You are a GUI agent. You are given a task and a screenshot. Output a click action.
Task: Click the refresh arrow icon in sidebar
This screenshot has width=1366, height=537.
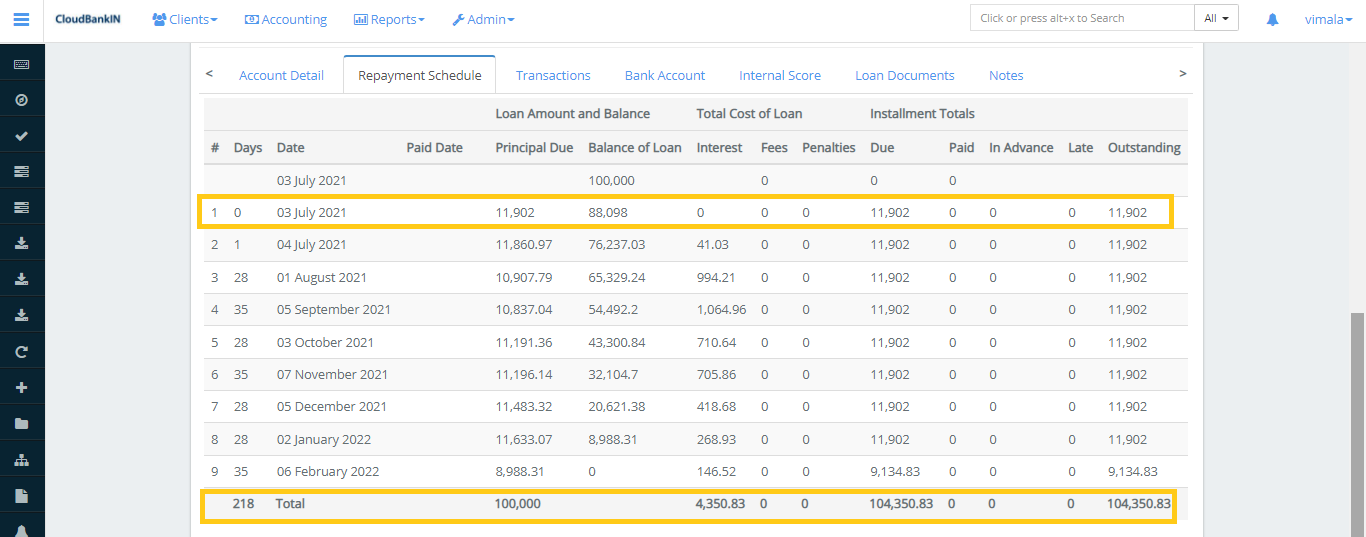21,352
